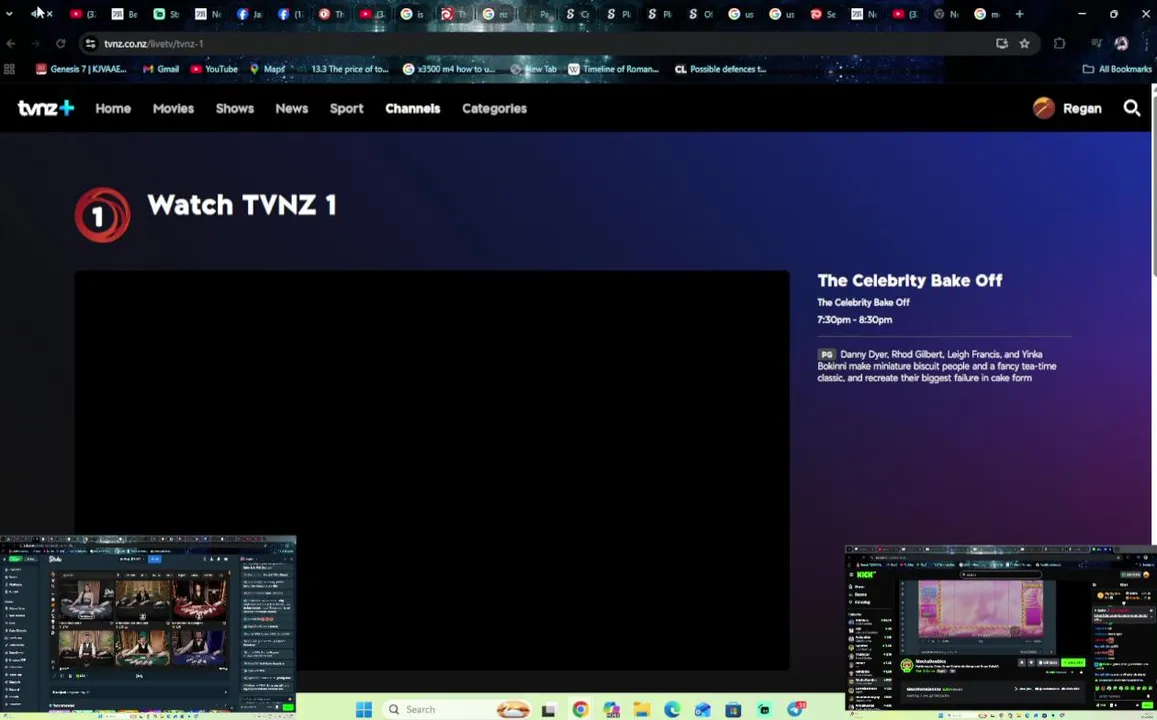Viewport: 1157px width, 720px height.
Task: Open the tab search dropdown arrow
Action: [9, 13]
